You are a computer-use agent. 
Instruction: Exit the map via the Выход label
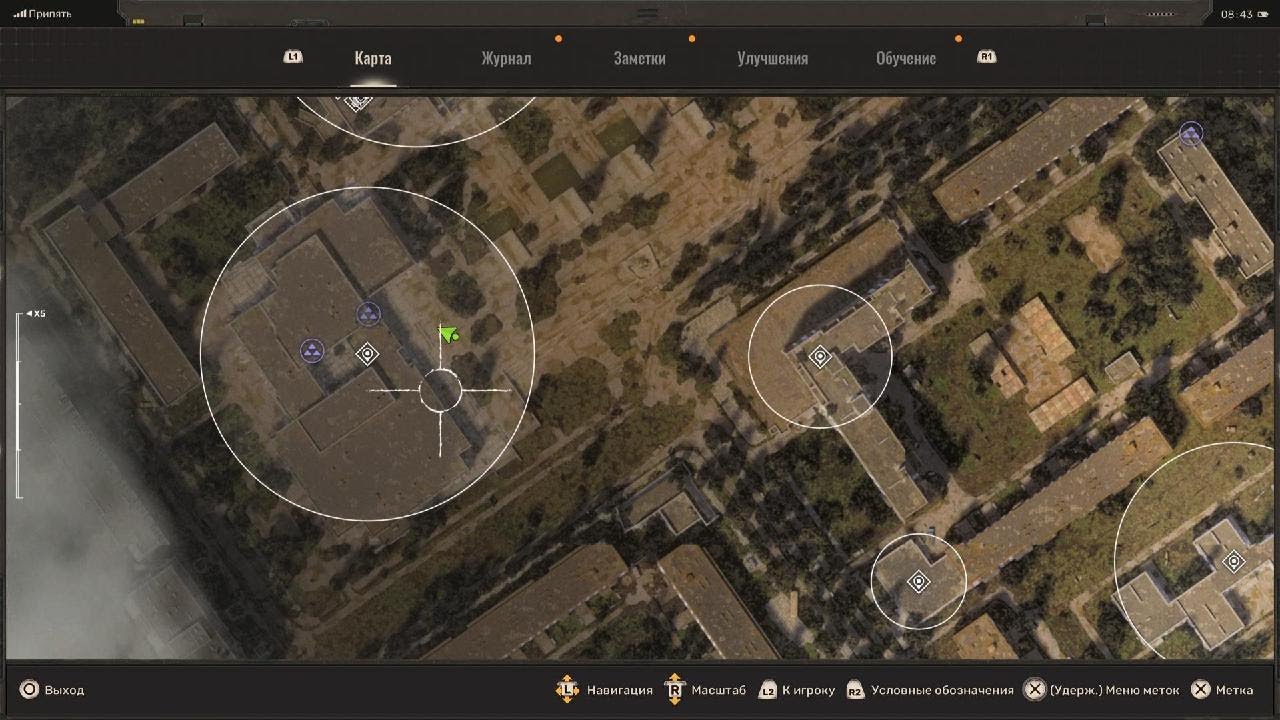click(65, 690)
